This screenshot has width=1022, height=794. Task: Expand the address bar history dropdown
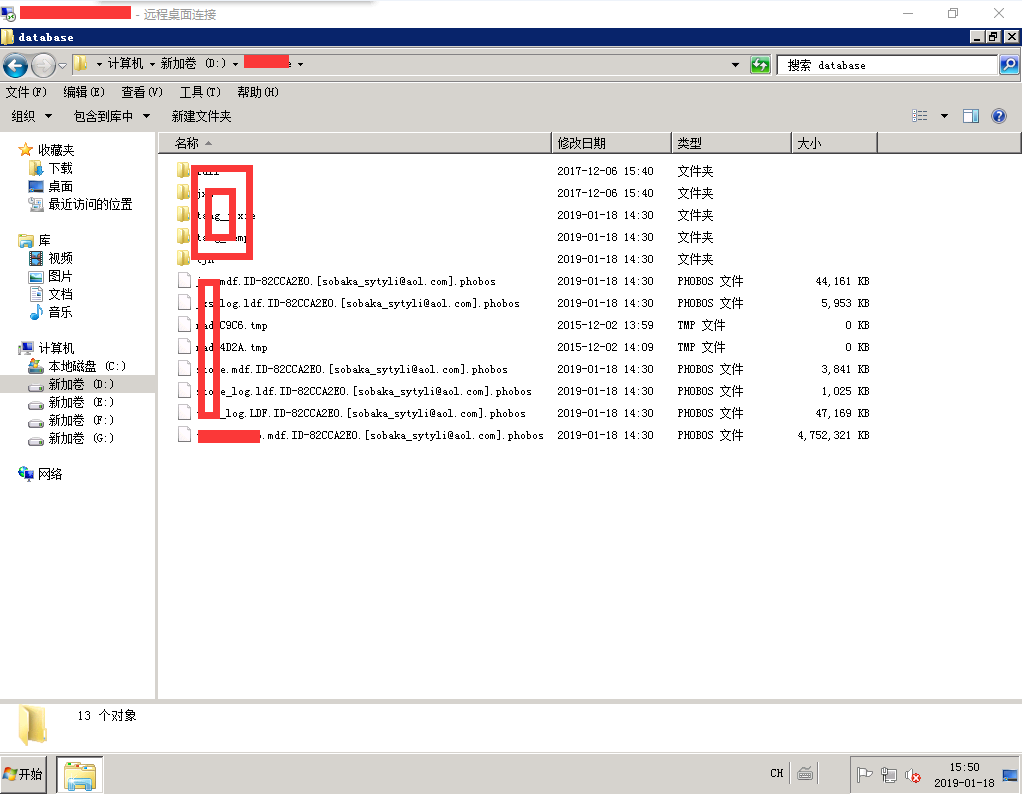click(x=738, y=65)
